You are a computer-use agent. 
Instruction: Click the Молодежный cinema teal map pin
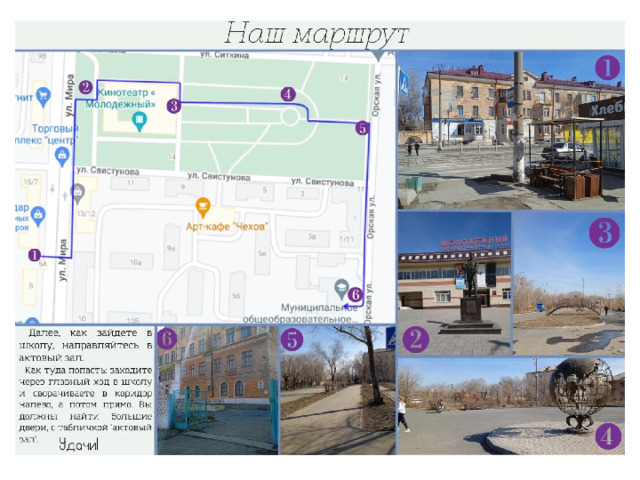[x=139, y=122]
